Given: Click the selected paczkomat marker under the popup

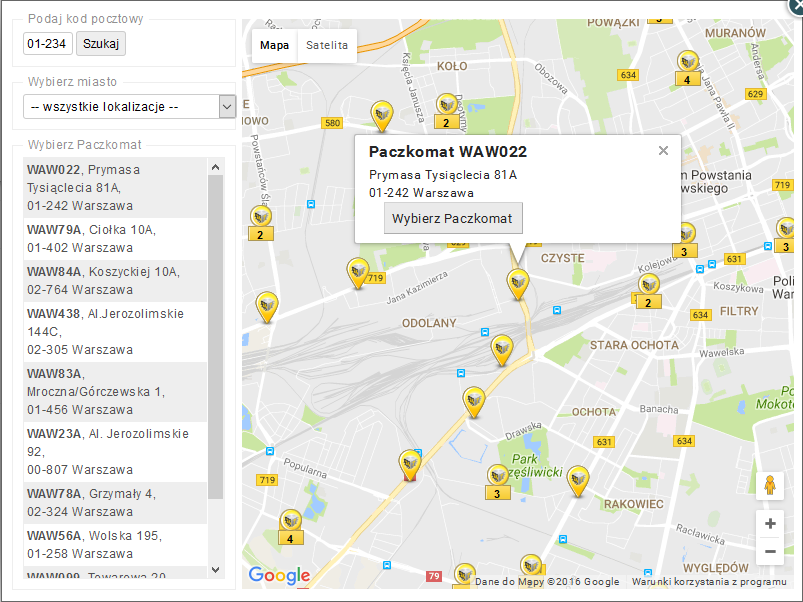Looking at the screenshot, I should 518,284.
